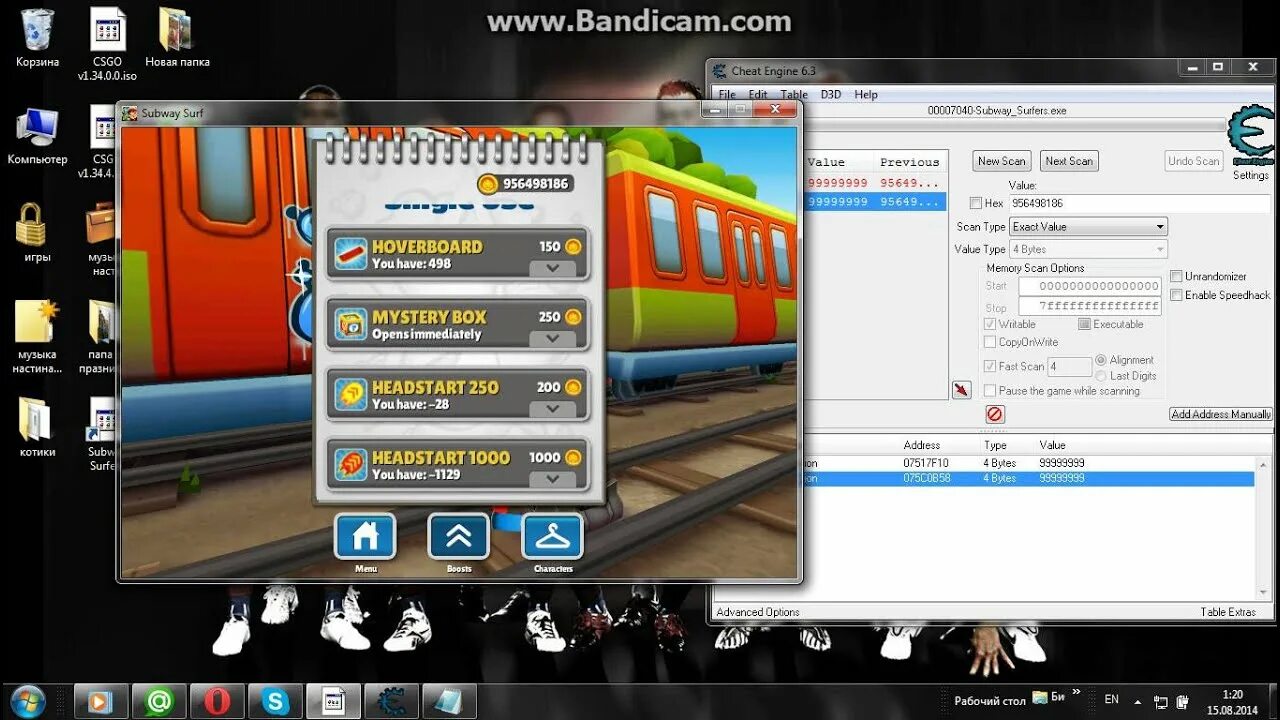Enable Pause the game while scanning

(x=990, y=391)
